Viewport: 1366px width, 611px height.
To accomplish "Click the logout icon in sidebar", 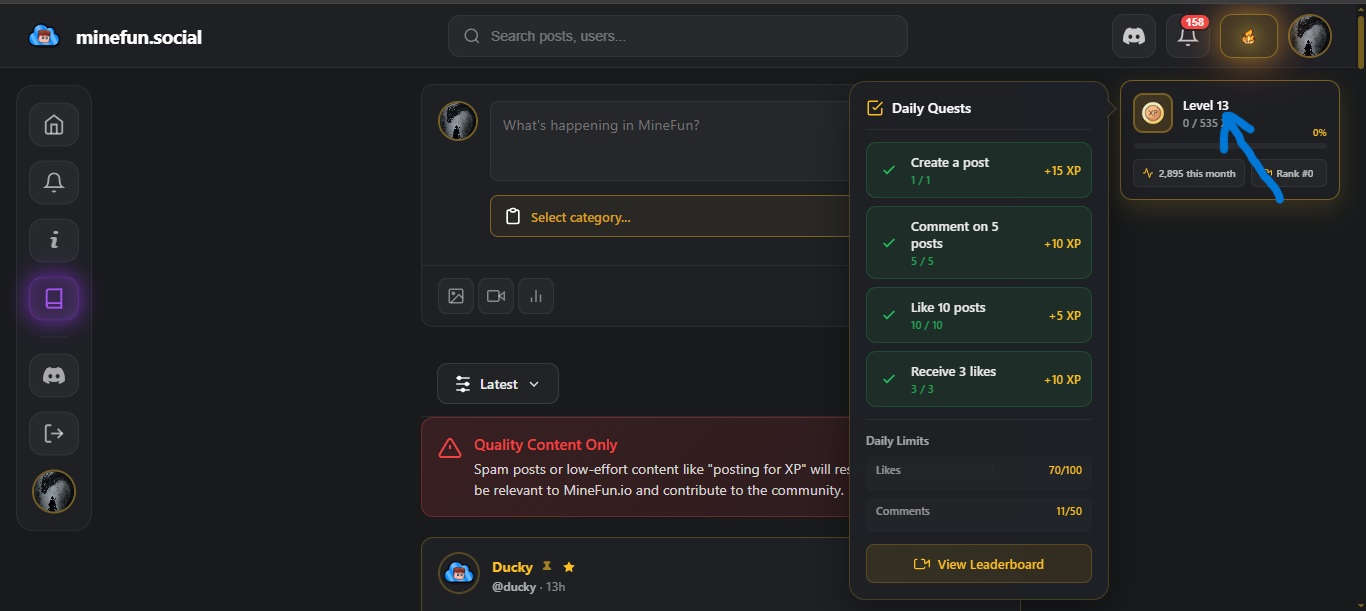I will 54,433.
